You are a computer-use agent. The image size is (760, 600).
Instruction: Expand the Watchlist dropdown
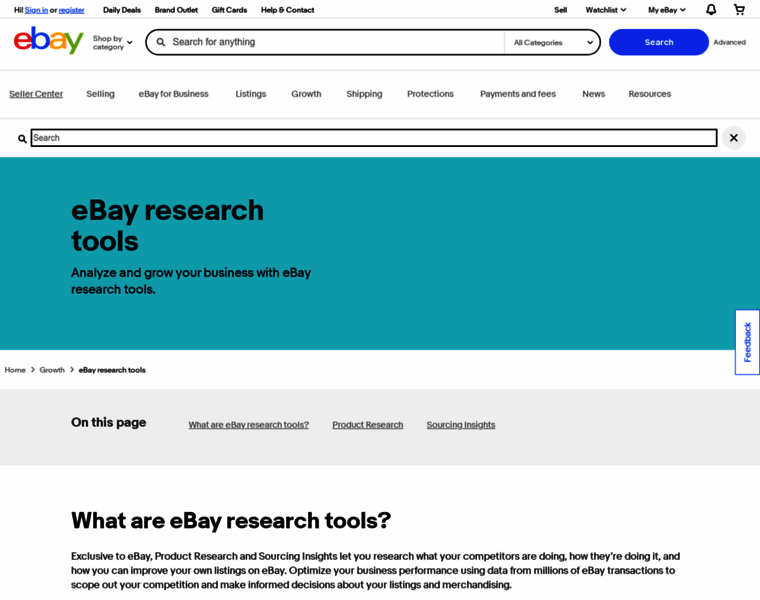[605, 10]
